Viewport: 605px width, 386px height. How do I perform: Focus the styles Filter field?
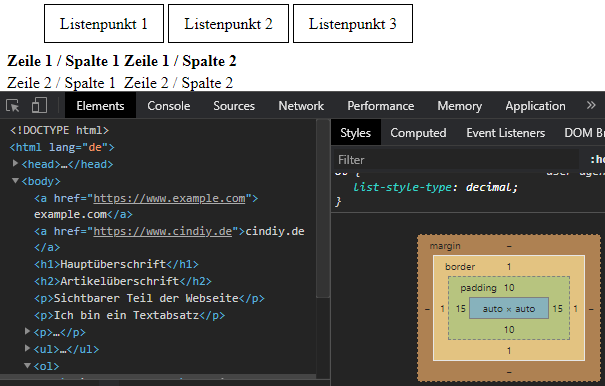pyautogui.click(x=456, y=159)
